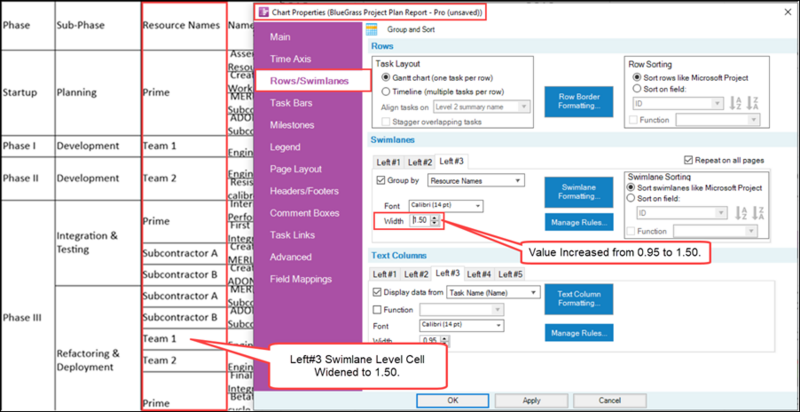Switch to Swimlanes Left#3 tab
The height and width of the screenshot is (412, 800).
coord(452,161)
